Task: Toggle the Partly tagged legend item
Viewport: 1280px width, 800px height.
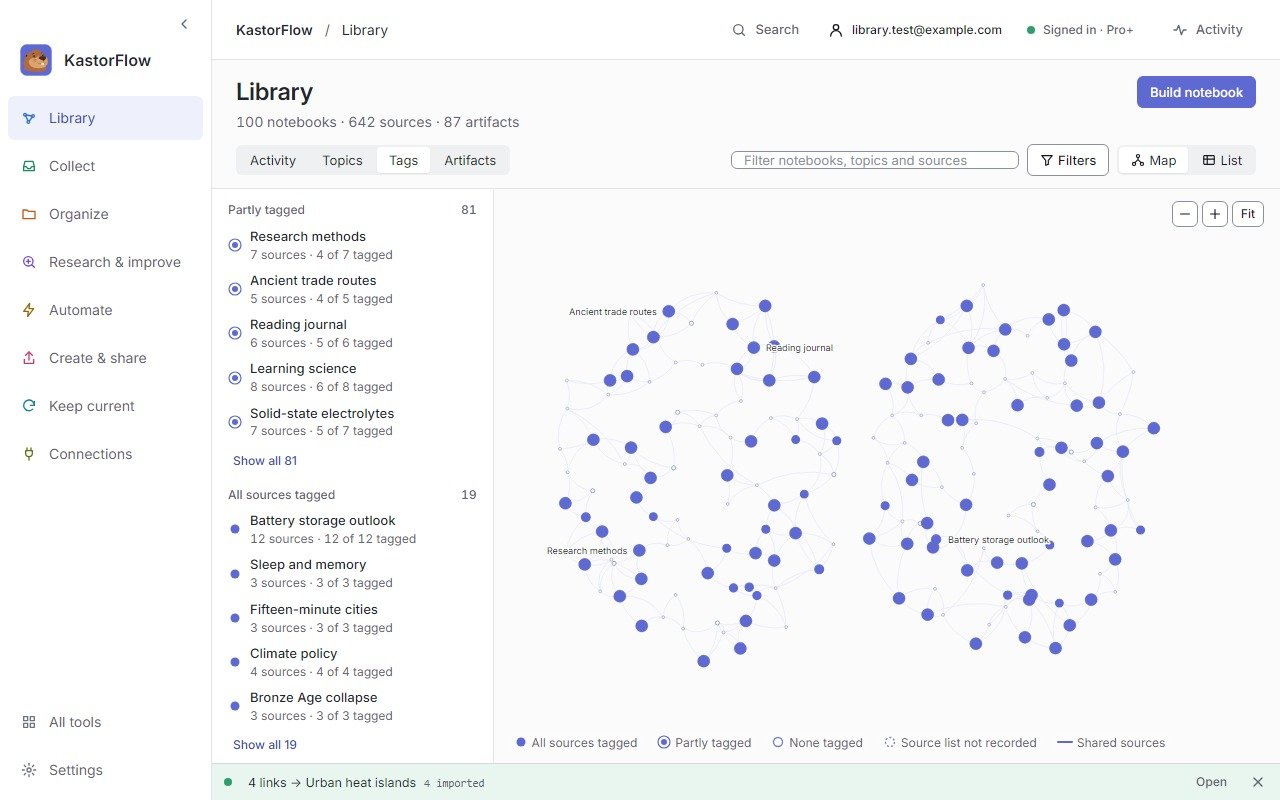Action: pyautogui.click(x=704, y=743)
